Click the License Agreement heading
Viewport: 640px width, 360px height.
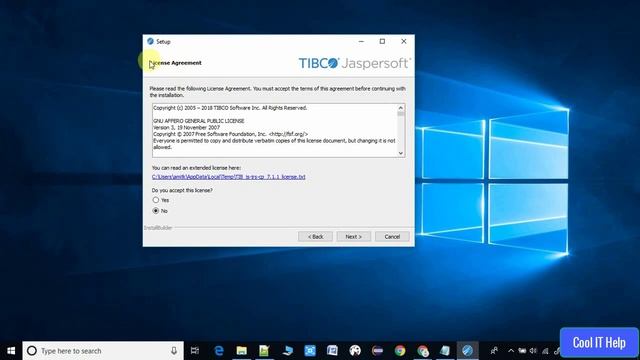(x=175, y=63)
